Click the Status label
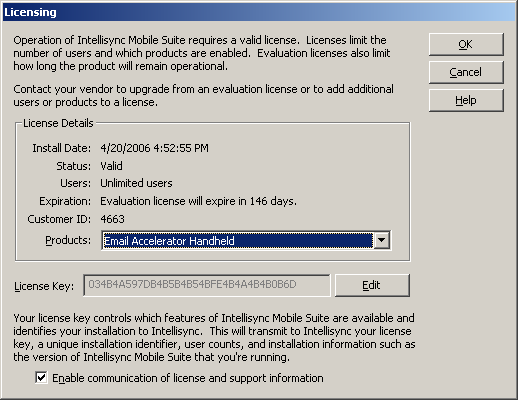The height and width of the screenshot is (400, 518). pos(73,166)
